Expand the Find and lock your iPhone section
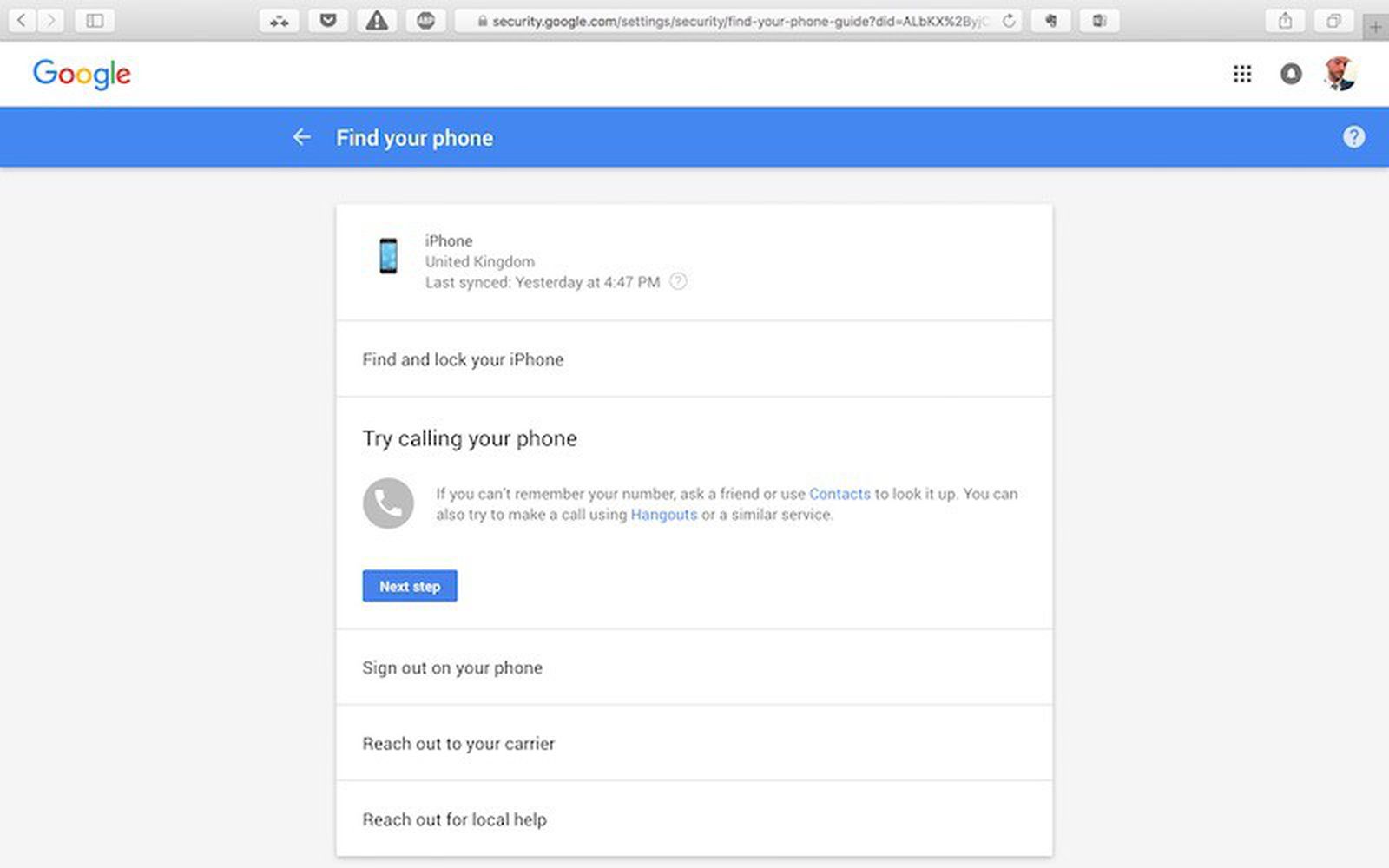1389x868 pixels. 463,358
